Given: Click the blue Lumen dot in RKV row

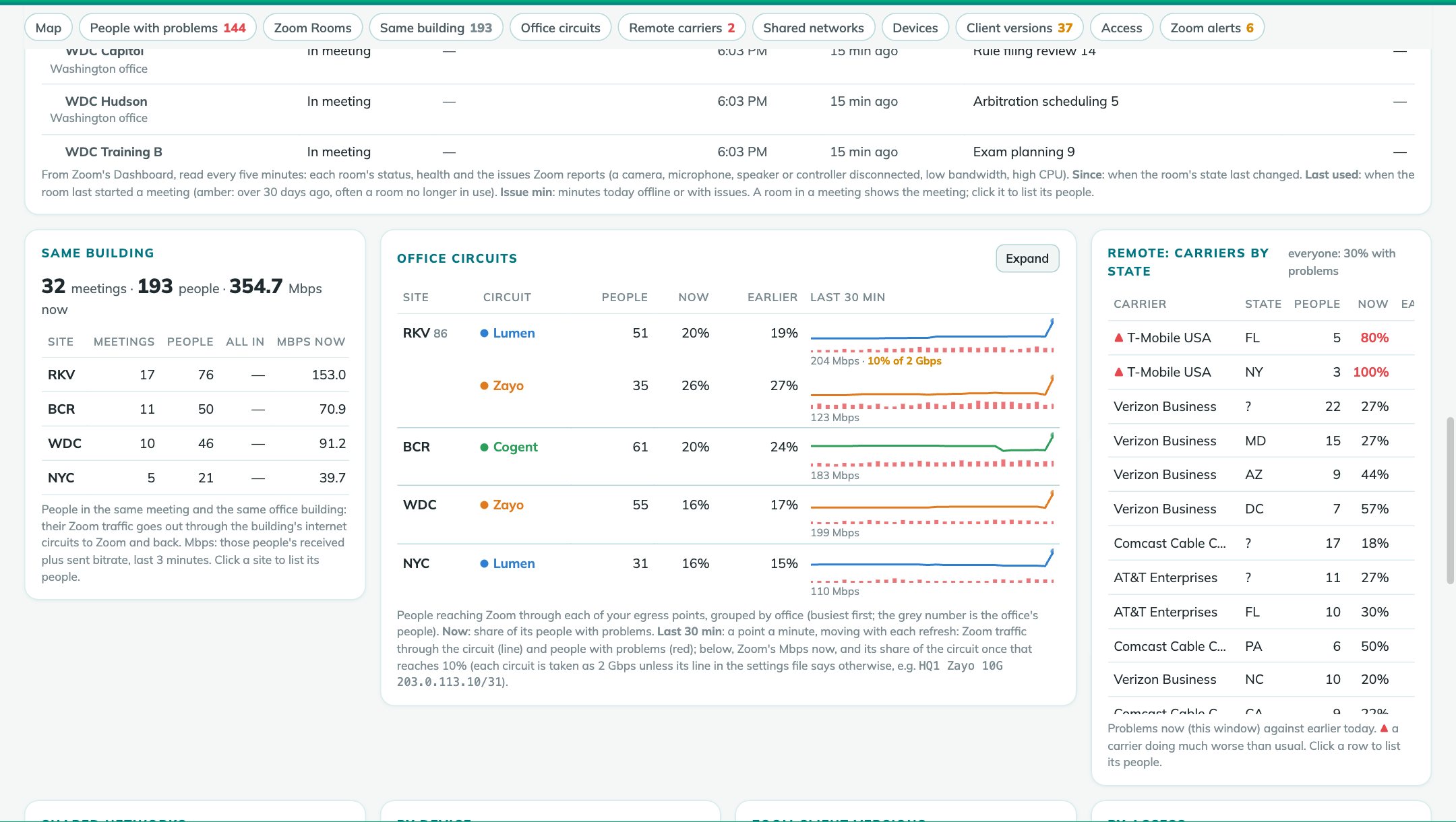Looking at the screenshot, I should click(484, 333).
